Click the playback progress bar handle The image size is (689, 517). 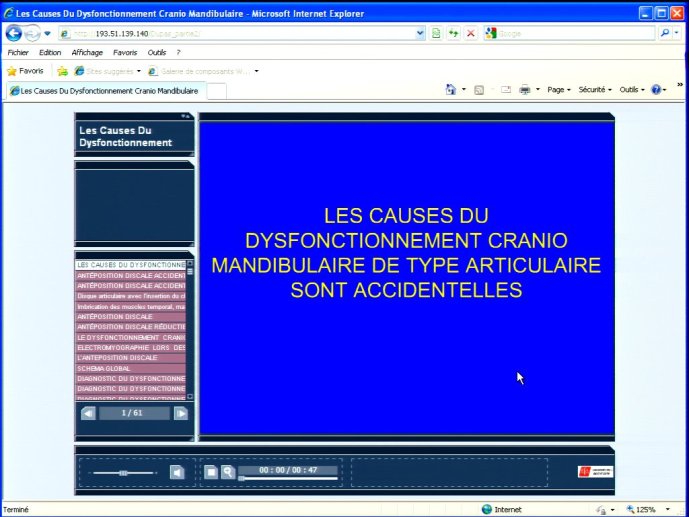pyautogui.click(x=241, y=478)
